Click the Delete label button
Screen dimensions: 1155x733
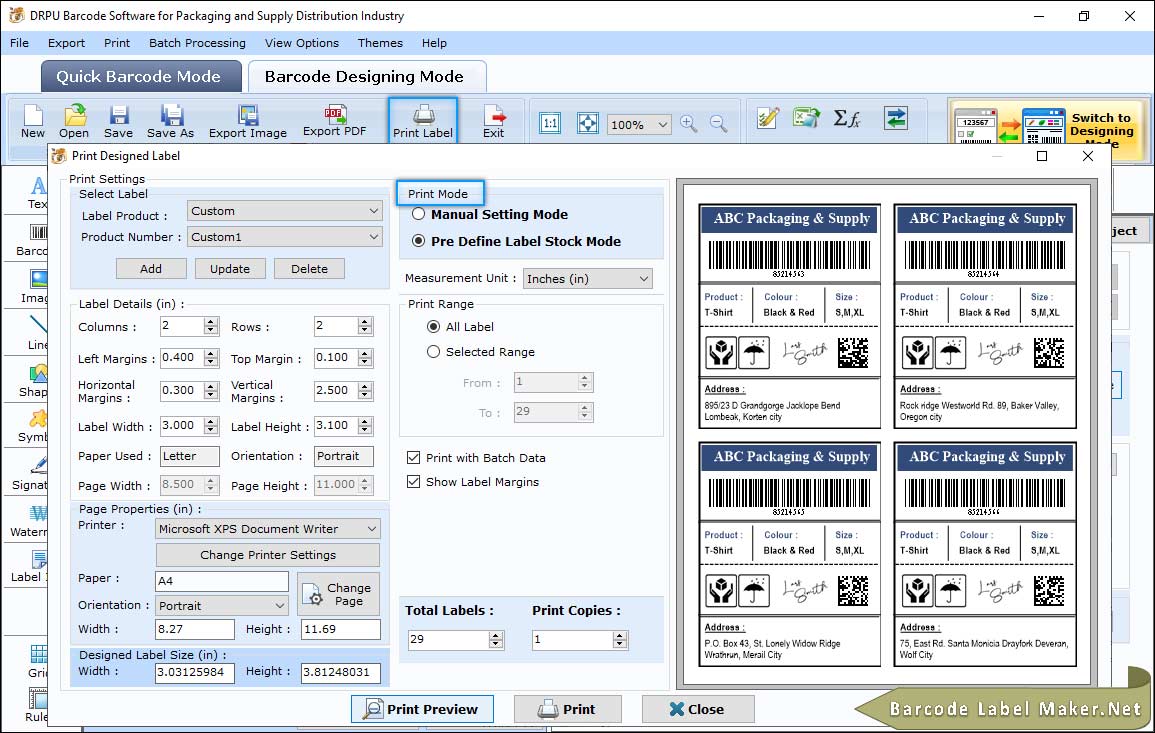click(x=309, y=269)
